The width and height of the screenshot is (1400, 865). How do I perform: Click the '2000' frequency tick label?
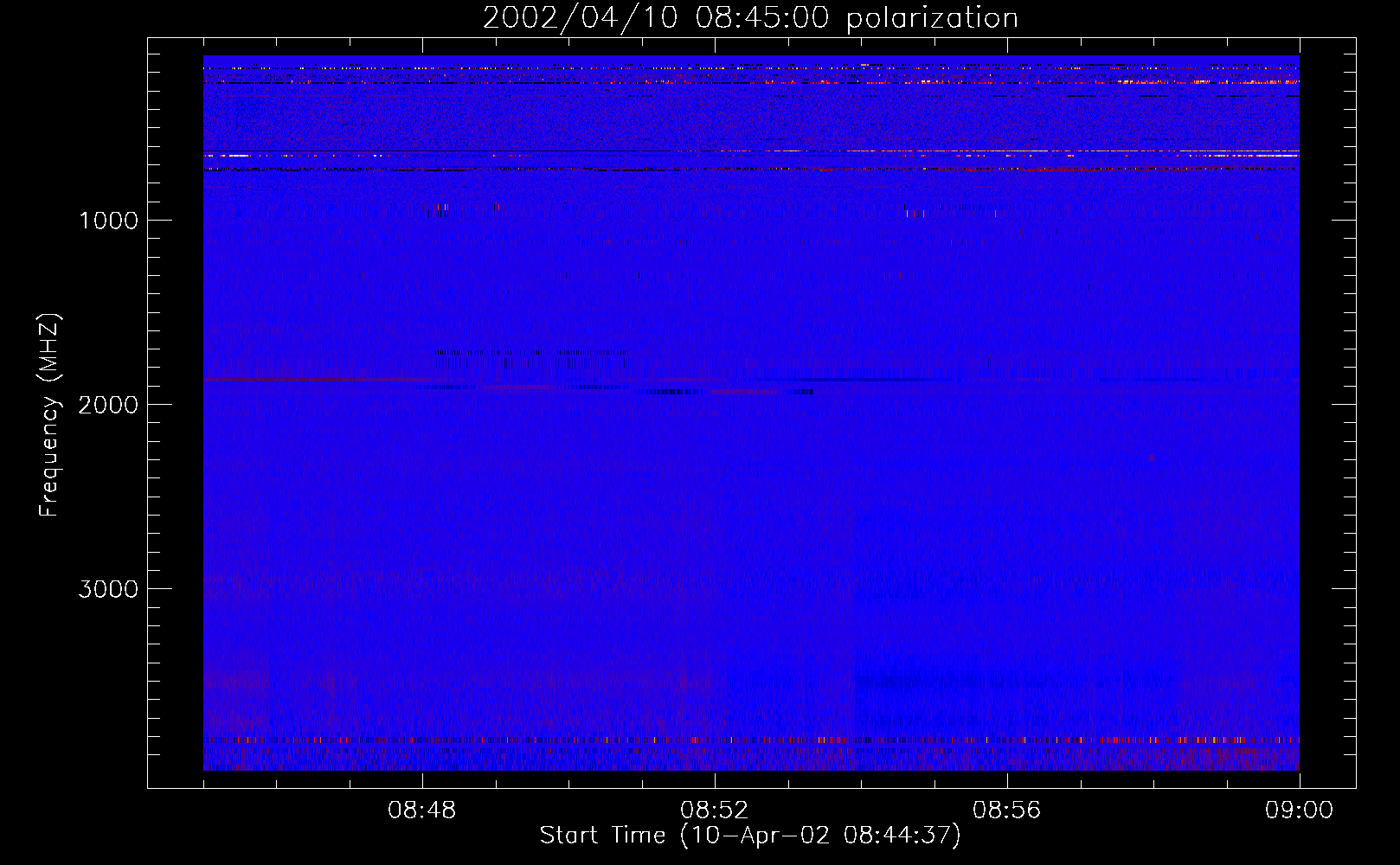(x=108, y=405)
